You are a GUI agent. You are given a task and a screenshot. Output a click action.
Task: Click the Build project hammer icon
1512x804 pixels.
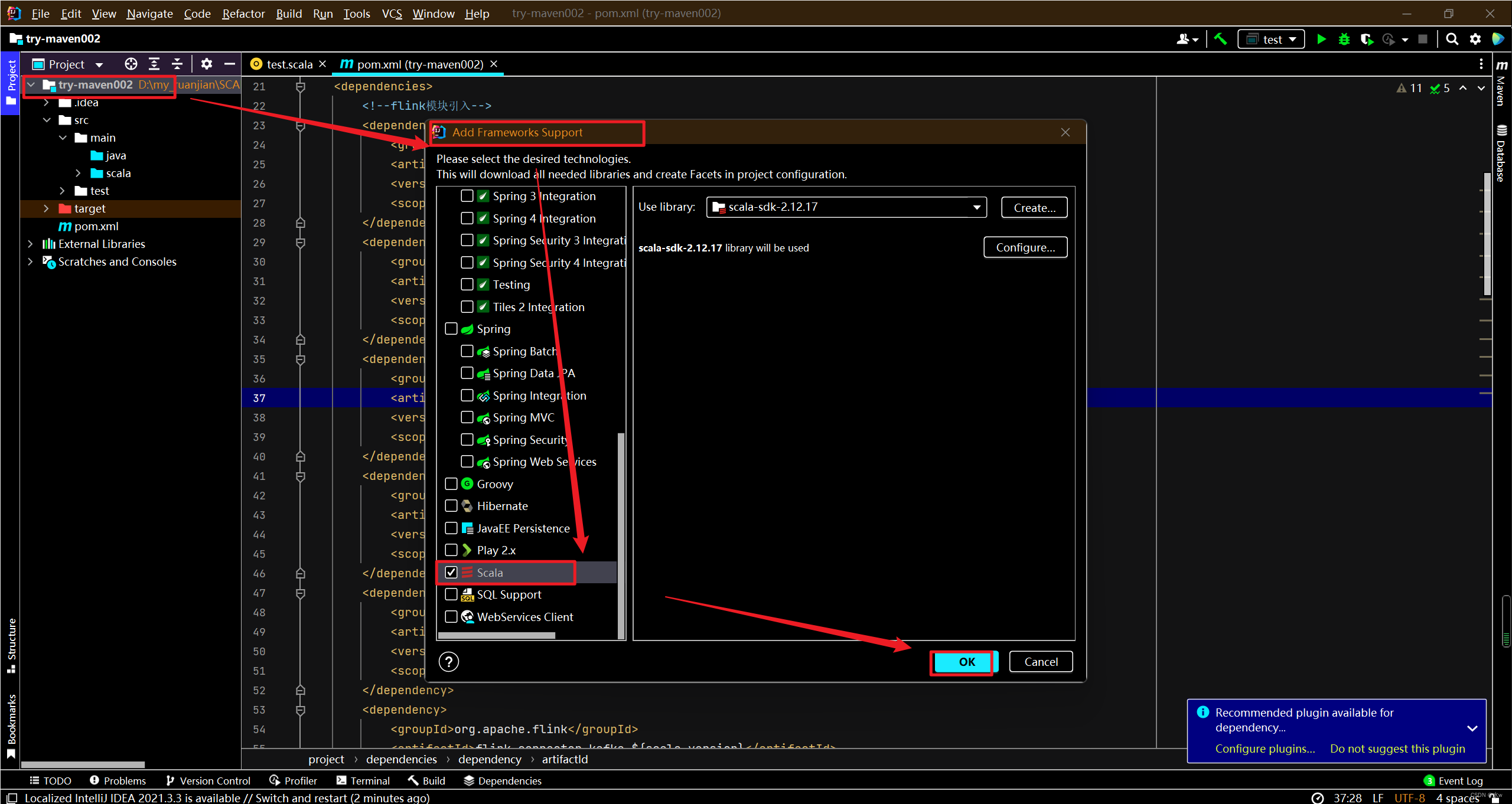click(1220, 40)
